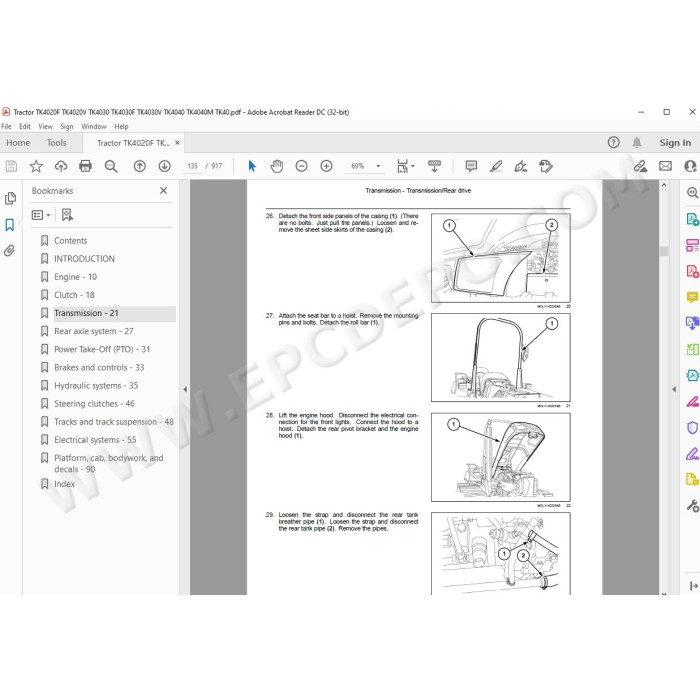Bookmark the file with the star icon
This screenshot has width=700, height=700.
click(x=36, y=167)
